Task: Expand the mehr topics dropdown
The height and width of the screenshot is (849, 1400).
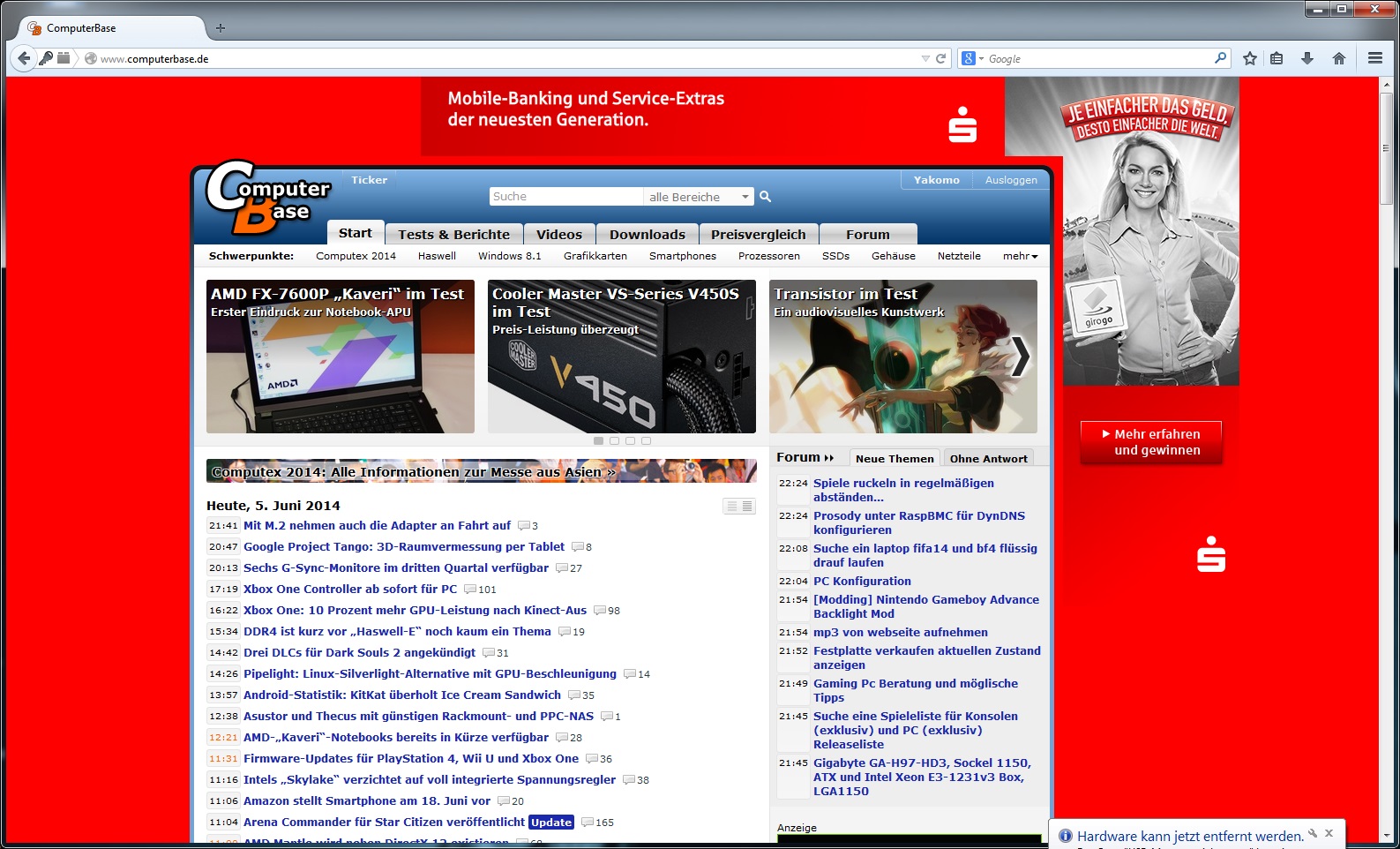Action: click(x=1021, y=256)
